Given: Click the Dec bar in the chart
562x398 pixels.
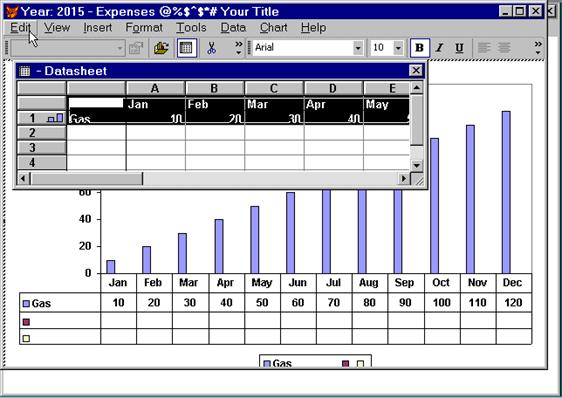Looking at the screenshot, I should tap(506, 192).
